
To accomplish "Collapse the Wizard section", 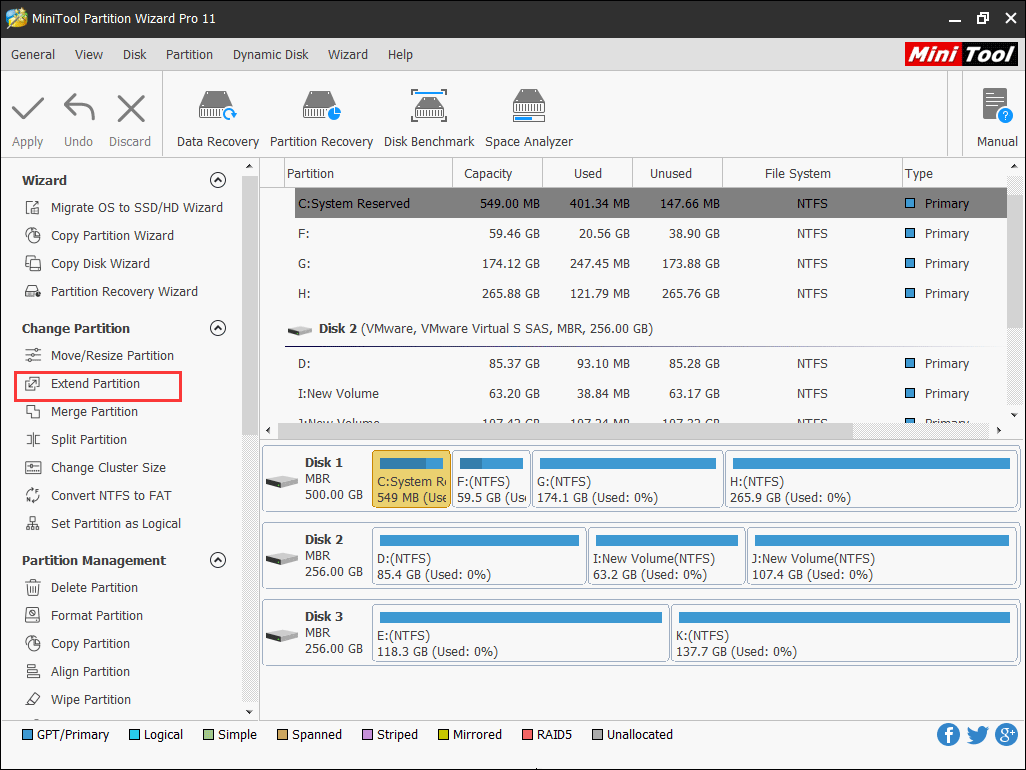I will click(218, 180).
